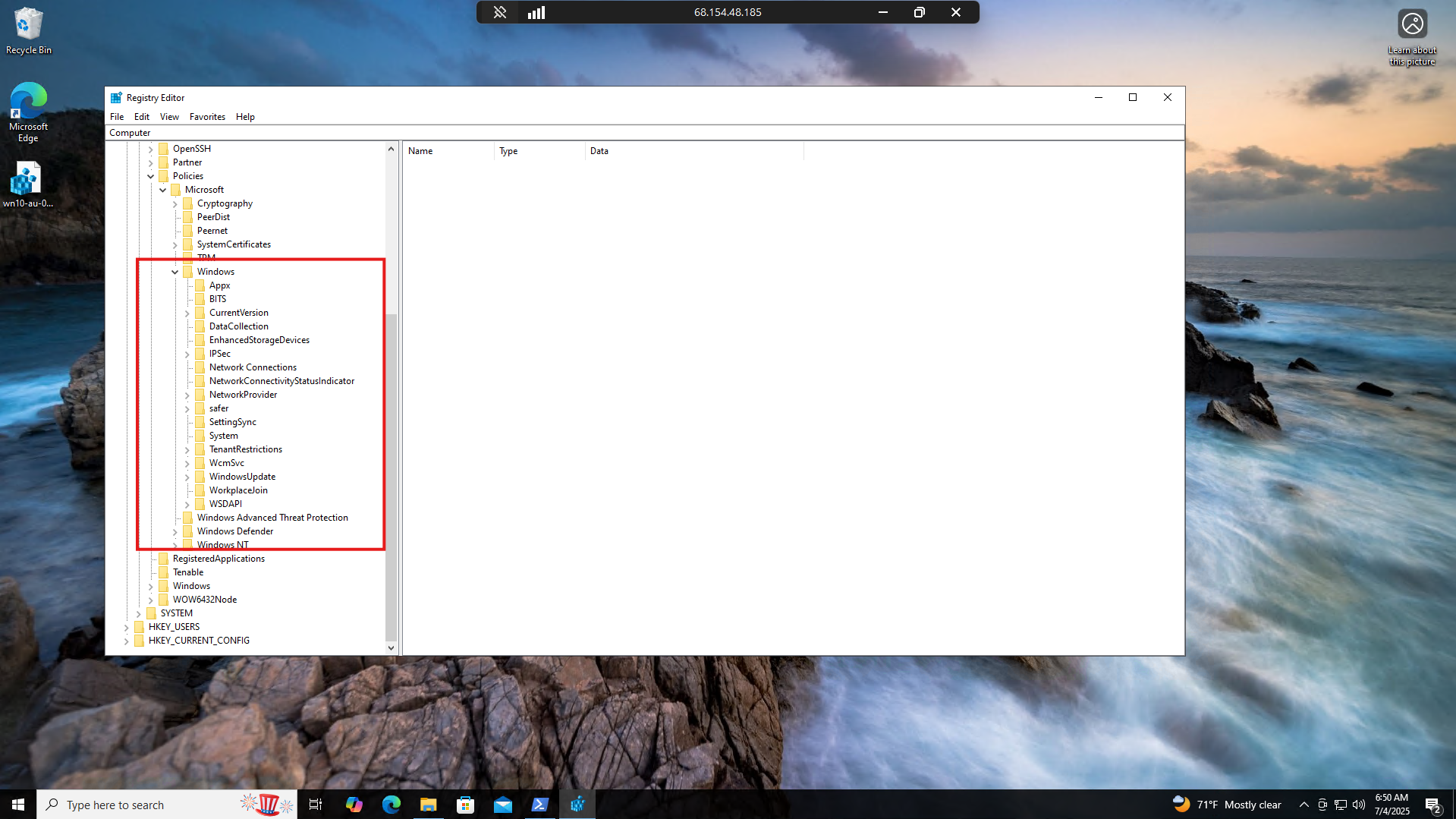Click the registry address bar
This screenshot has height=819, width=1456.
(643, 133)
